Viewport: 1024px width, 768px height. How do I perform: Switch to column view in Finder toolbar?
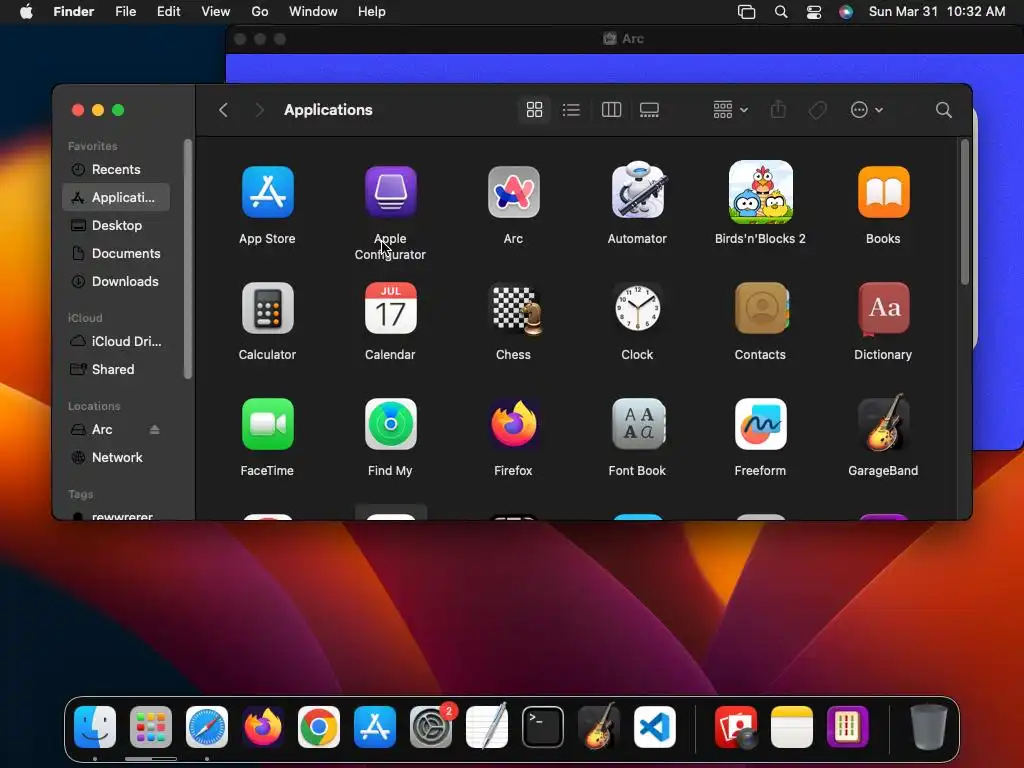[x=611, y=110]
